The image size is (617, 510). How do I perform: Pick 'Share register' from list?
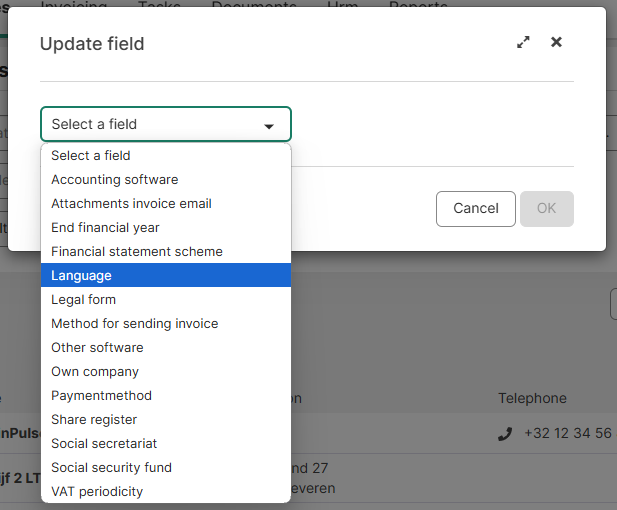[x=166, y=419]
